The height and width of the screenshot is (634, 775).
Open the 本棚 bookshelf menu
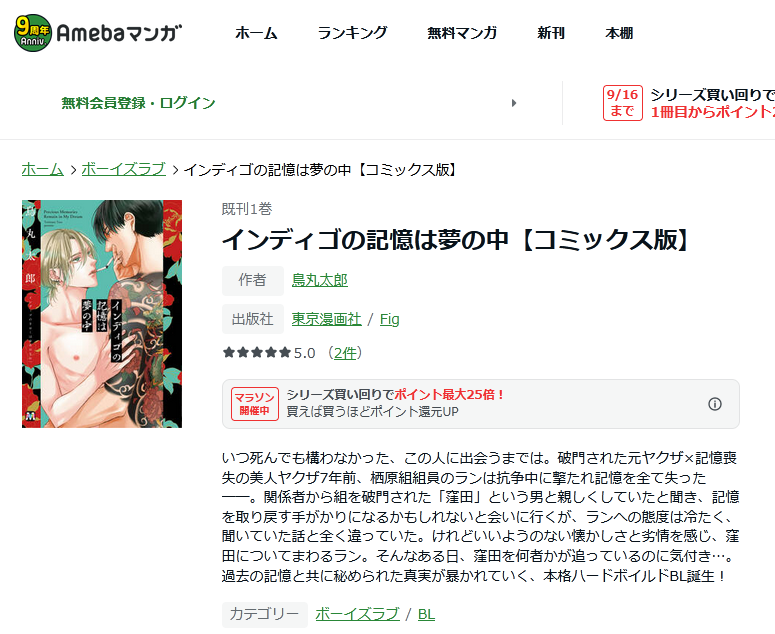(619, 33)
